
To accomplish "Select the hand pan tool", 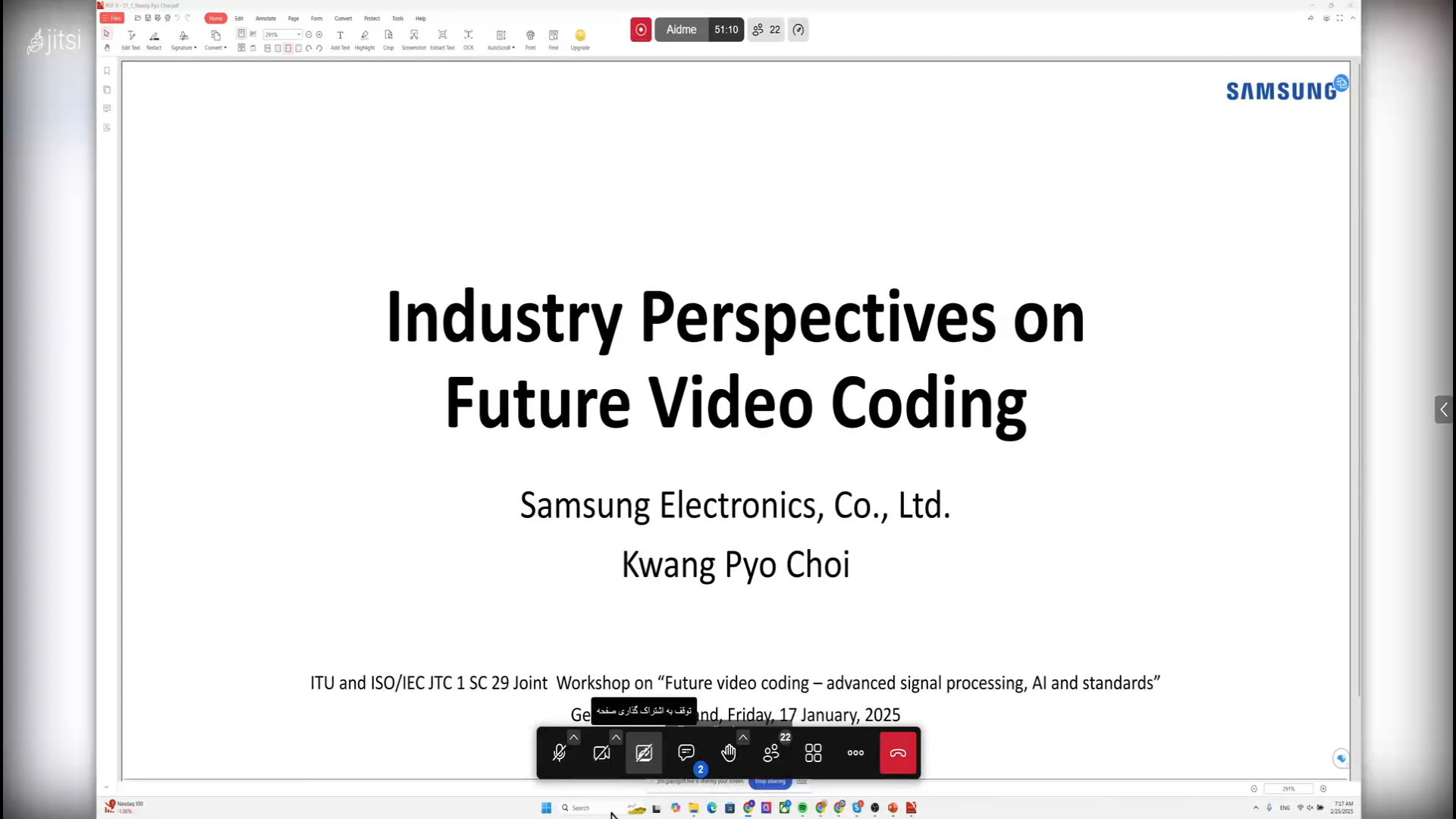I will coord(106,48).
